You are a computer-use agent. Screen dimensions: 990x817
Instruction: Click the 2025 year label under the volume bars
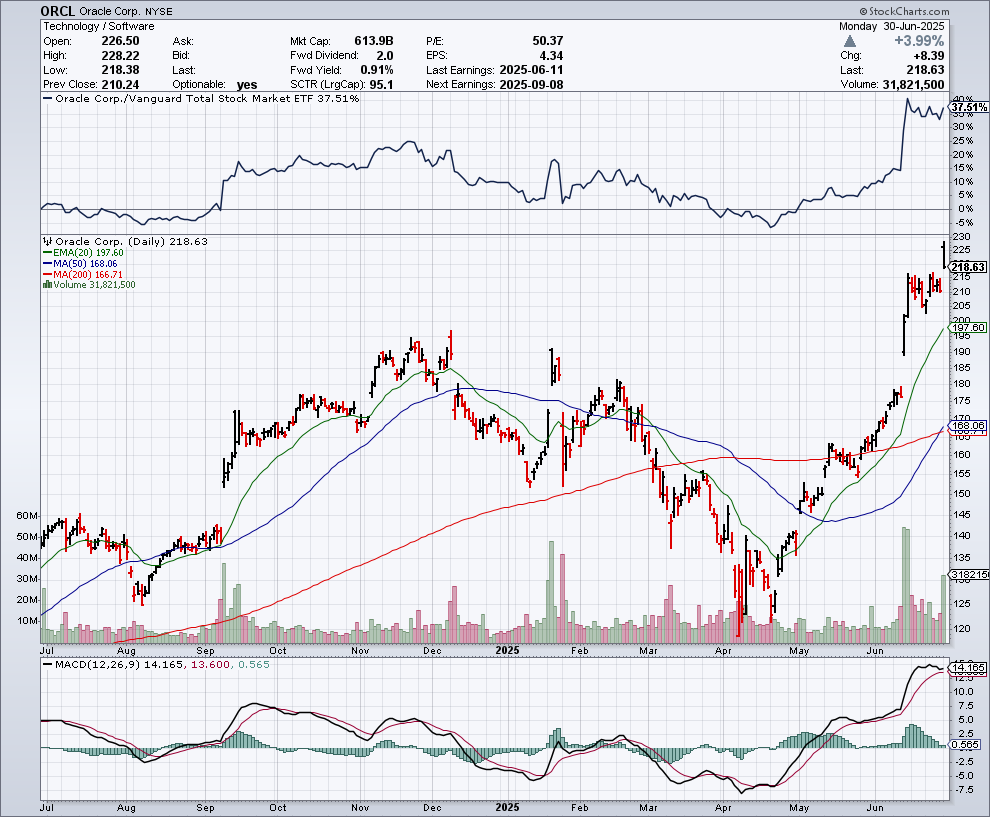click(x=507, y=650)
